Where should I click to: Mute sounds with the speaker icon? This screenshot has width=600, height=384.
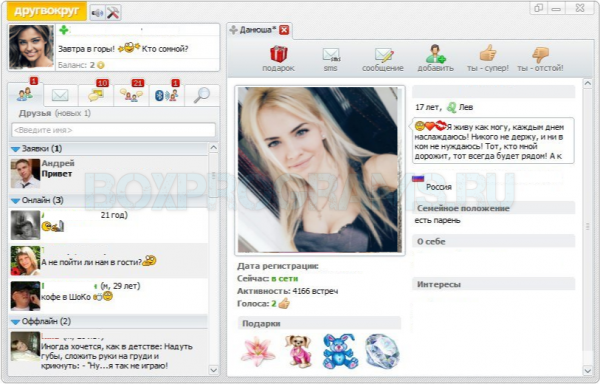[x=97, y=13]
